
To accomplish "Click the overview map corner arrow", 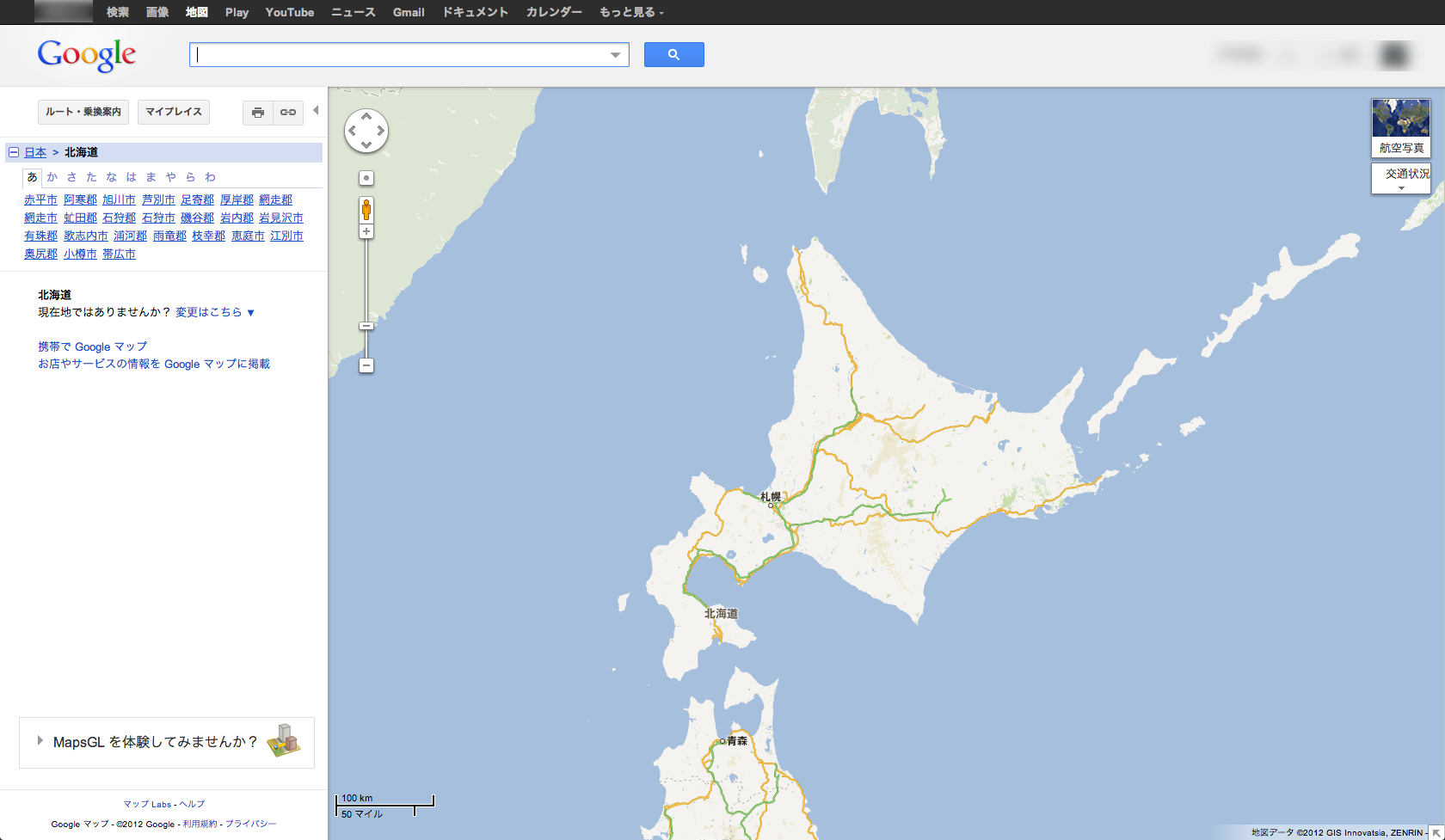I will (x=1436, y=833).
